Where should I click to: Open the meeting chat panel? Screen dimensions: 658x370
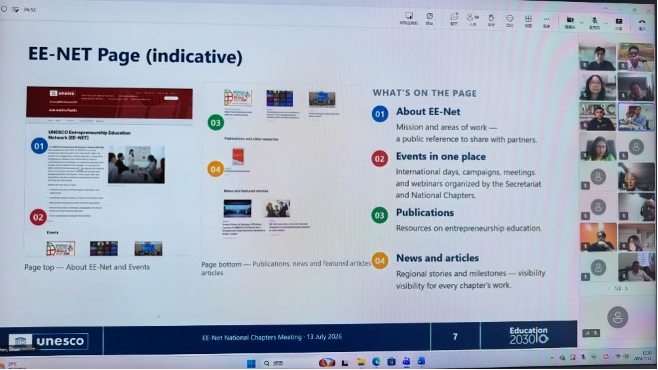tap(454, 19)
